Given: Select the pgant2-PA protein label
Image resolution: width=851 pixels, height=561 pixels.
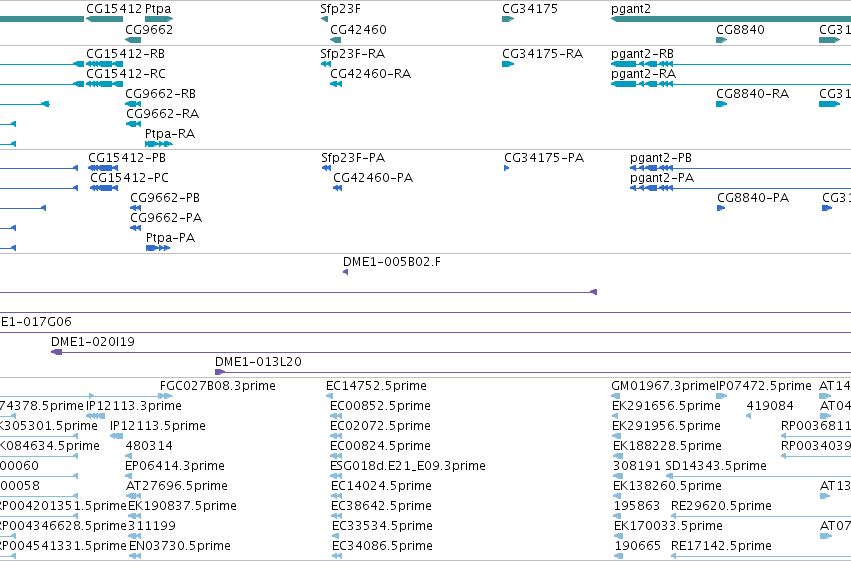Looking at the screenshot, I should pyautogui.click(x=662, y=178).
